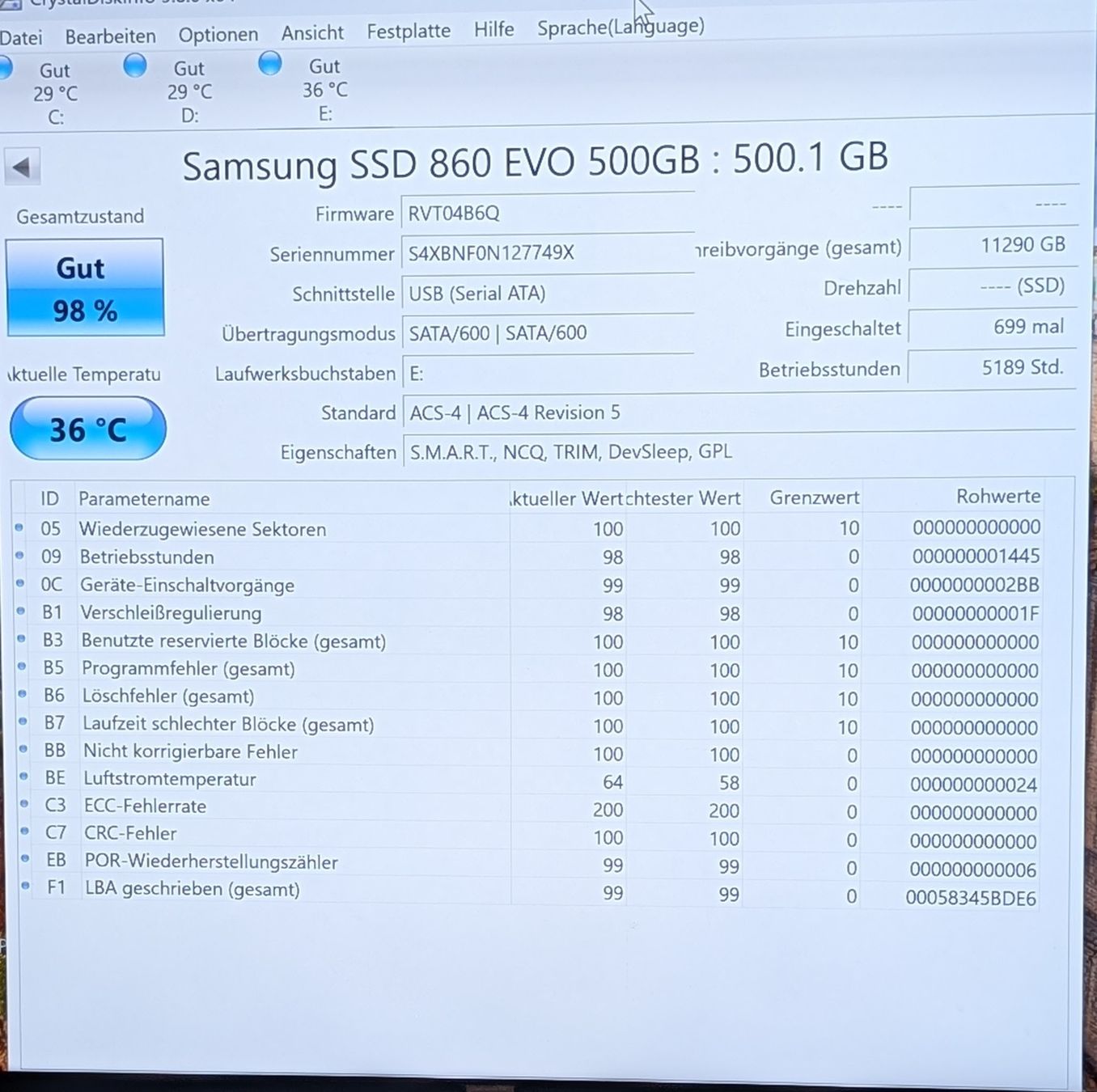Click the Schnittstelle field USB (Serial ATA)

tap(548, 293)
